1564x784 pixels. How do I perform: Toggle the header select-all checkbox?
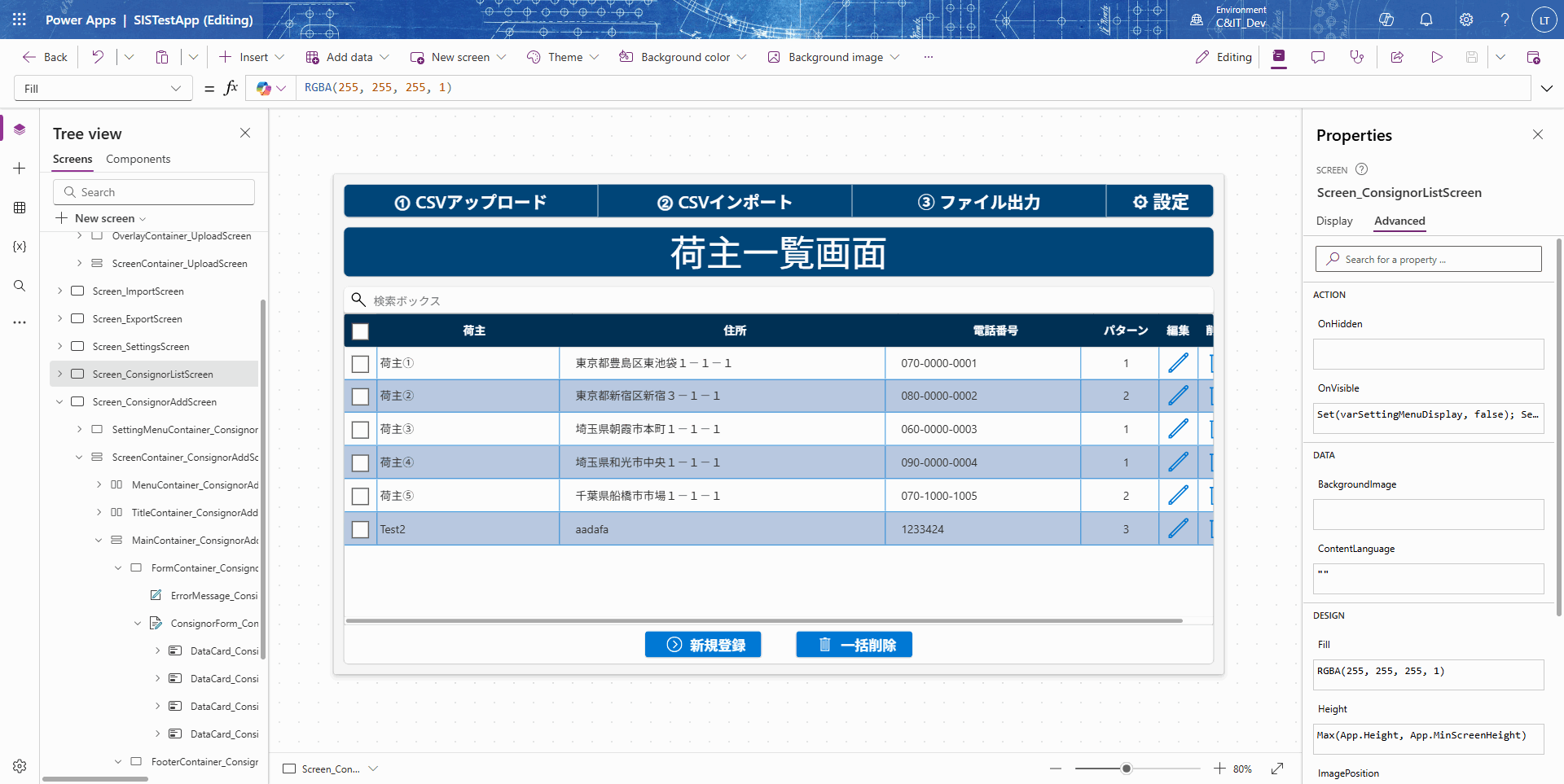coord(360,331)
